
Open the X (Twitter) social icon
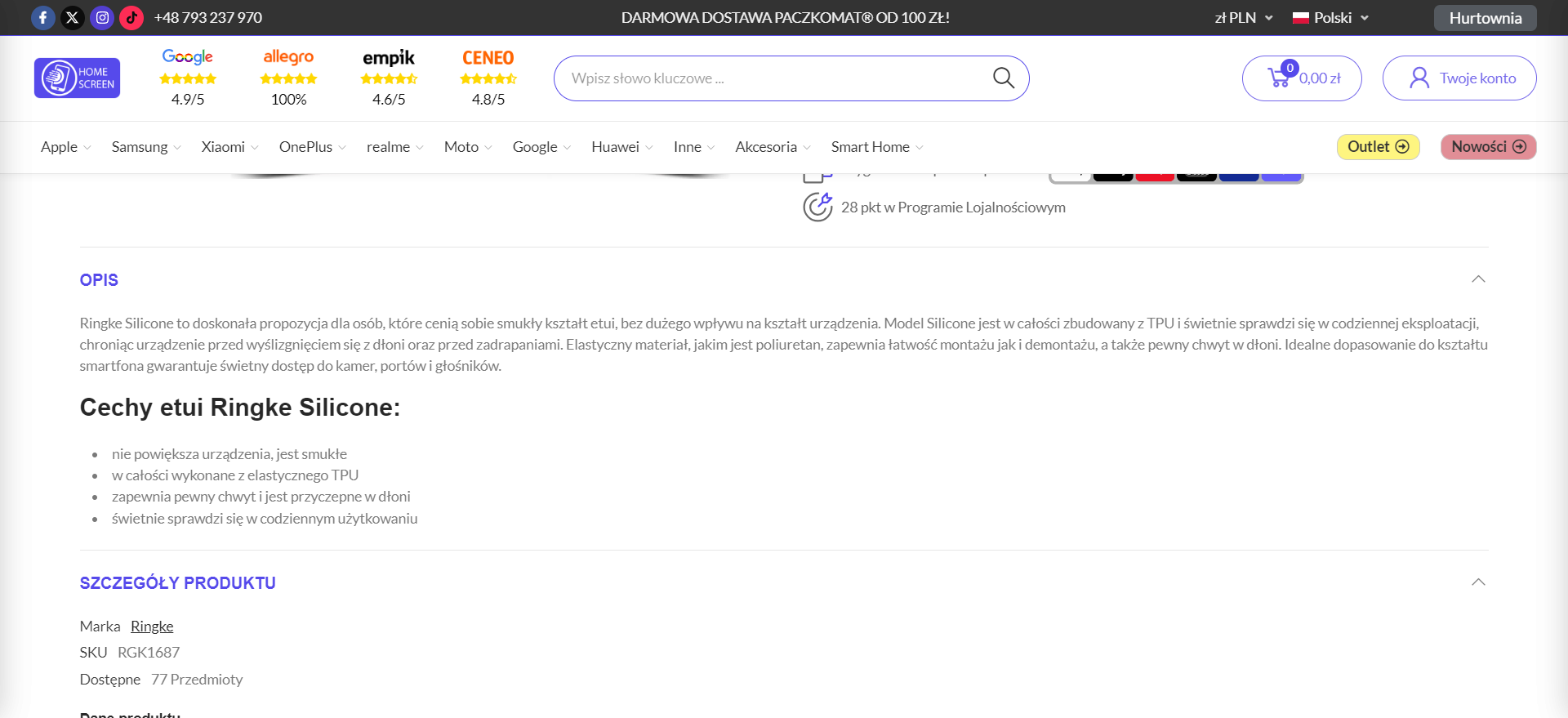73,18
